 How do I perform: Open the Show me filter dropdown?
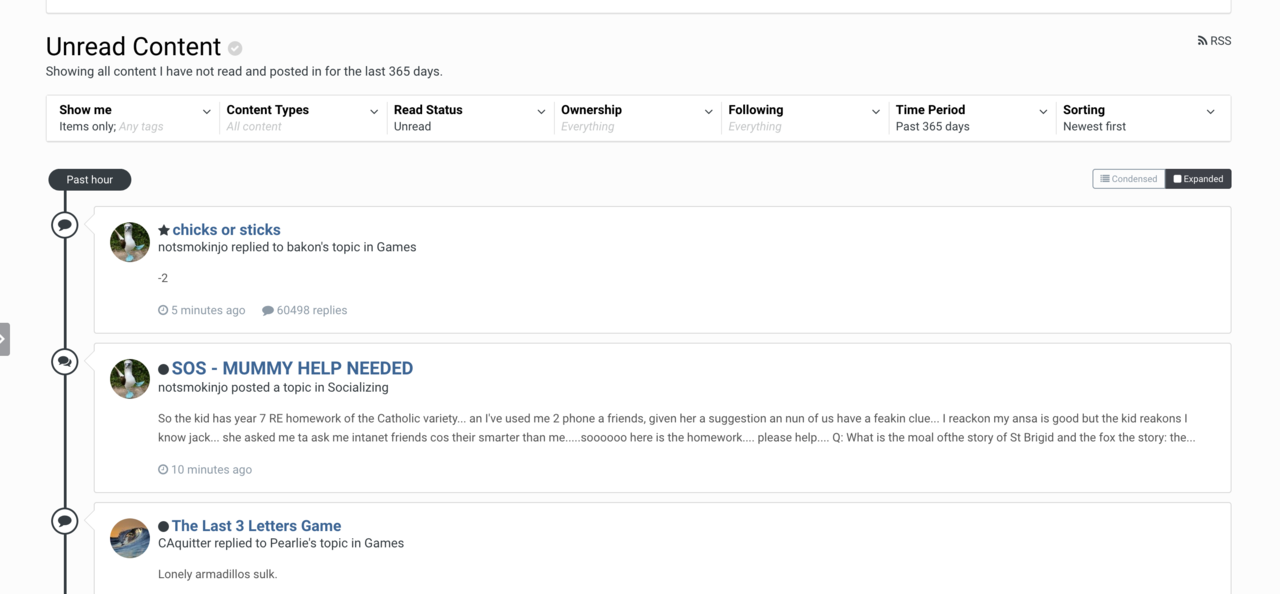tap(135, 118)
